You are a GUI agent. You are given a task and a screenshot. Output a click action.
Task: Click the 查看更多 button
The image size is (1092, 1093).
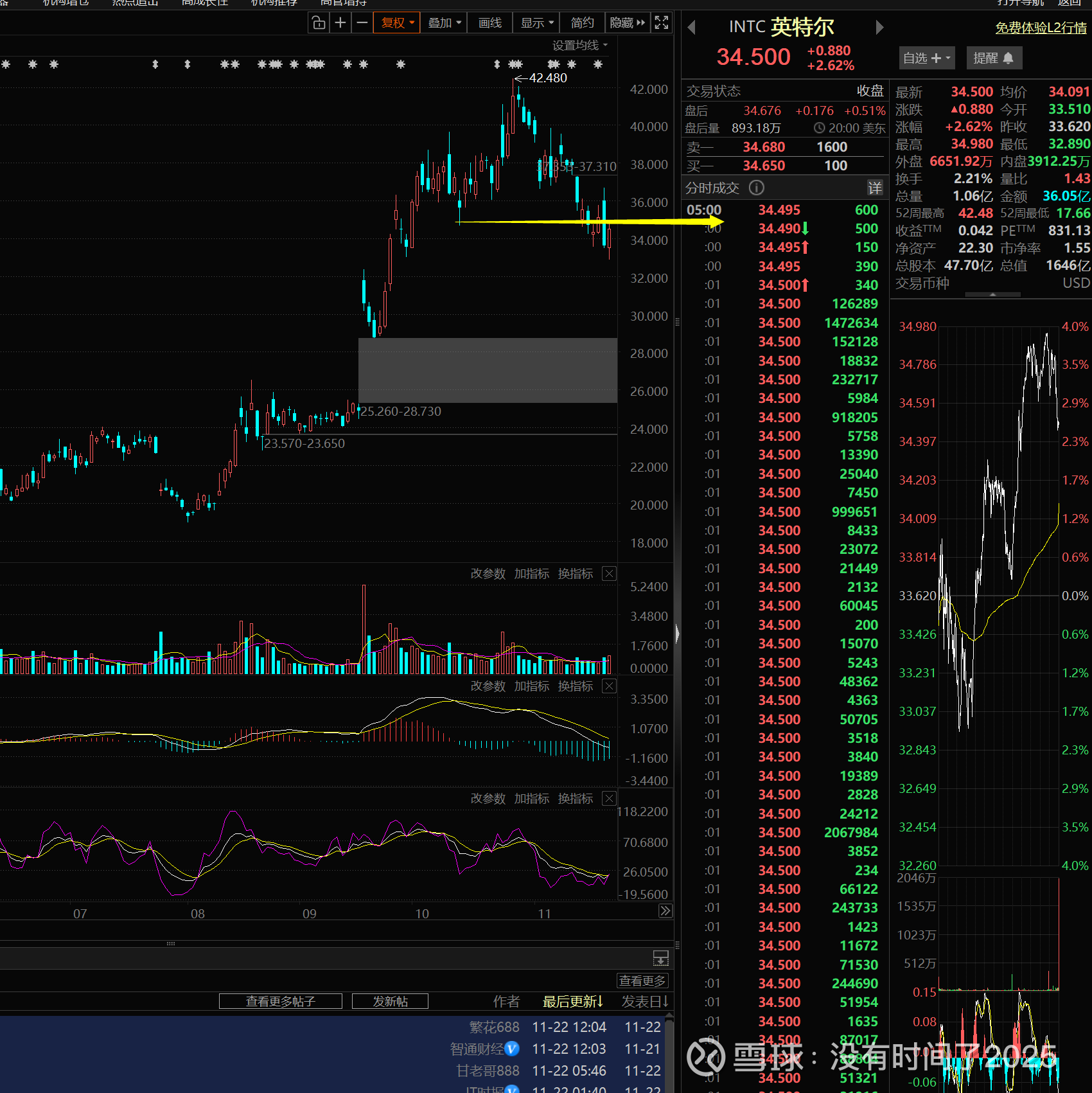(x=643, y=981)
